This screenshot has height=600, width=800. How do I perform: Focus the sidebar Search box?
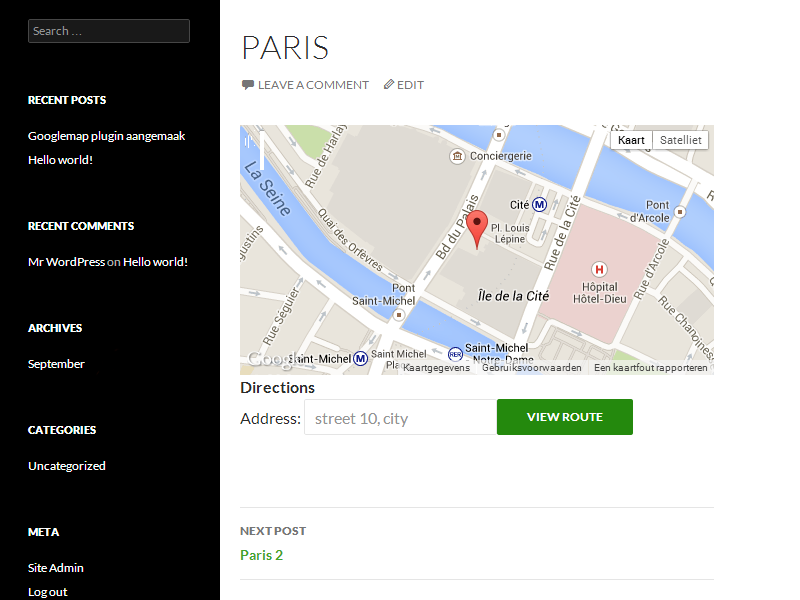point(109,31)
